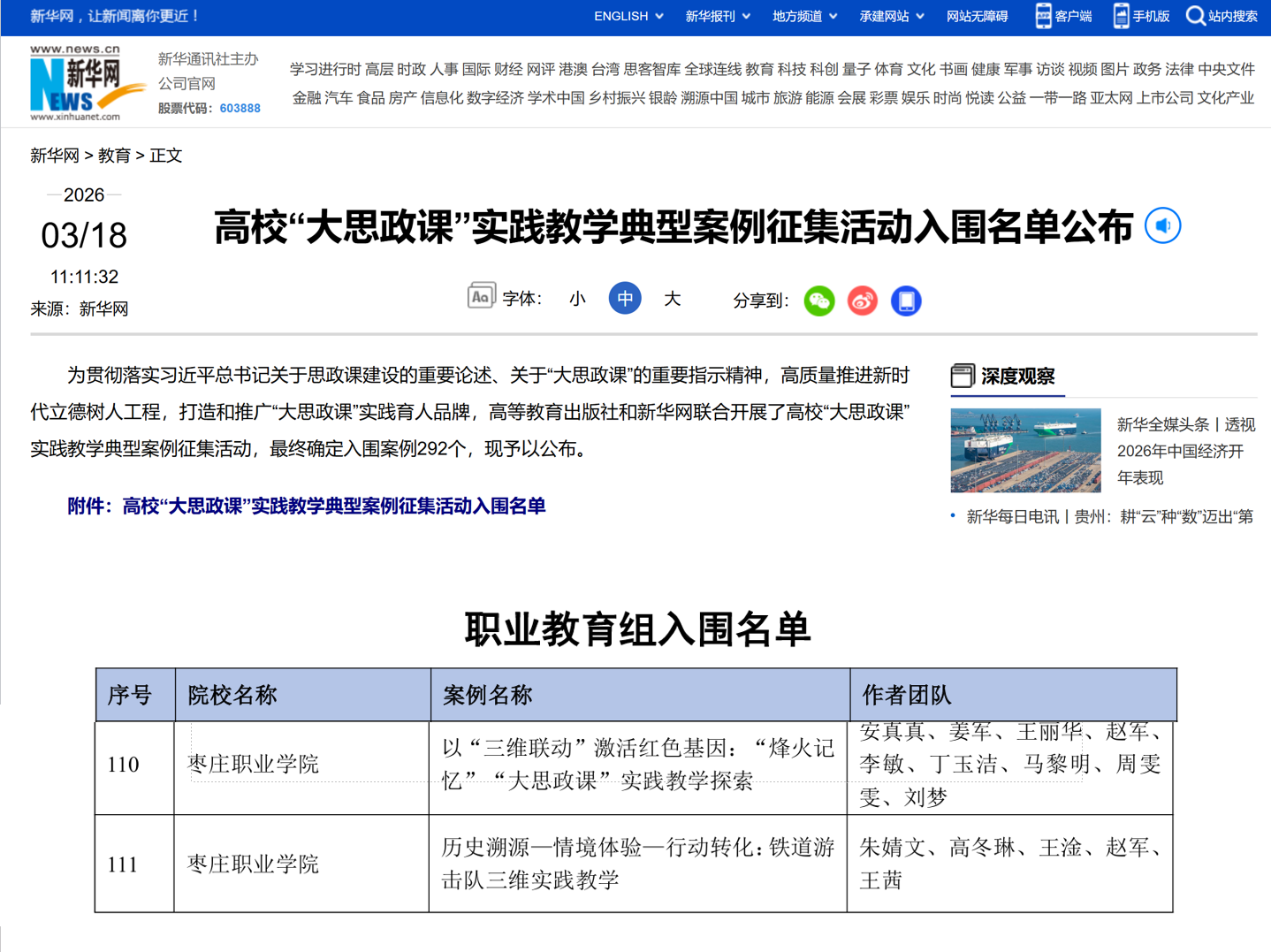The image size is (1271, 952).
Task: Click the client app icon
Action: coord(1043,16)
